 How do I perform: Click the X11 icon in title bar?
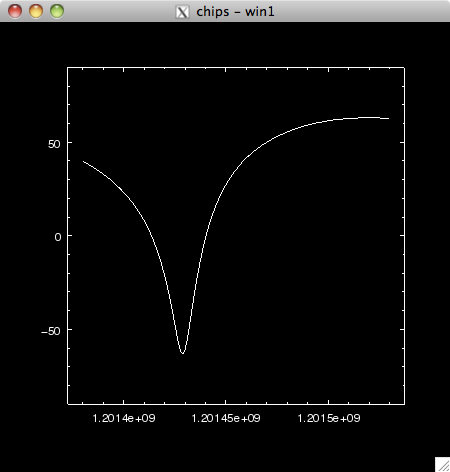(182, 12)
